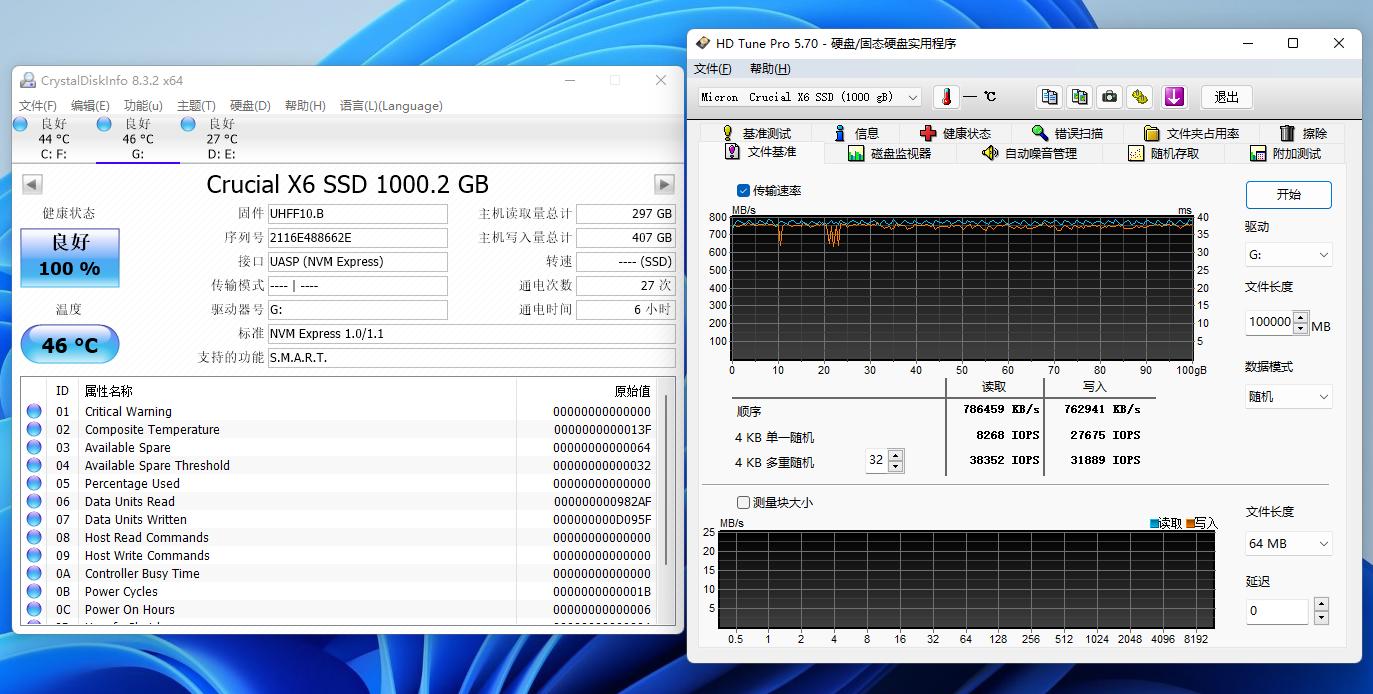Screen dimensions: 1373x694
Task: Go to next disk with right arrow
Action: (x=664, y=184)
